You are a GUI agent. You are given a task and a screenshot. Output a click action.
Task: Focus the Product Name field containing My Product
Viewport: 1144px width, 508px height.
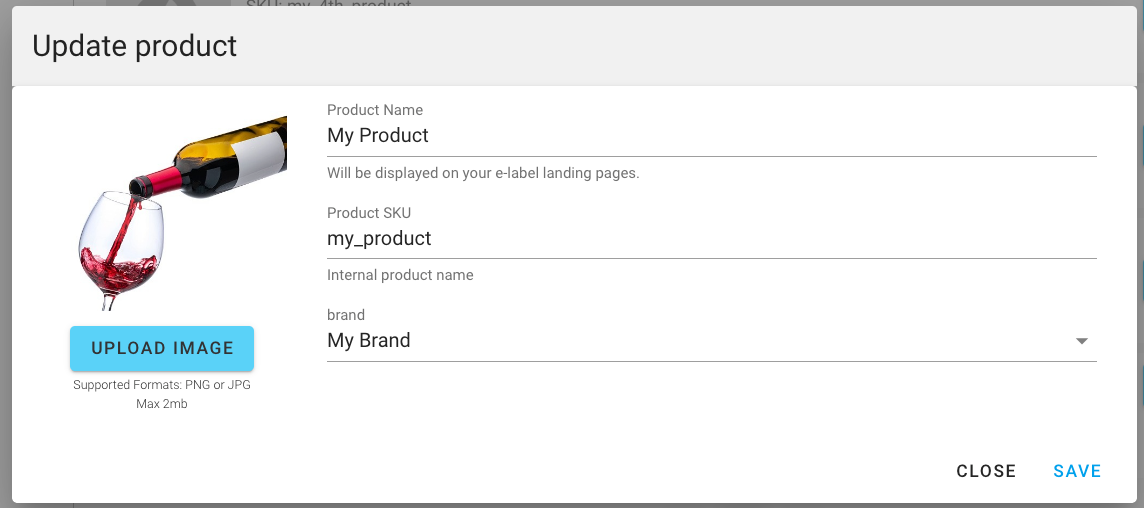711,136
